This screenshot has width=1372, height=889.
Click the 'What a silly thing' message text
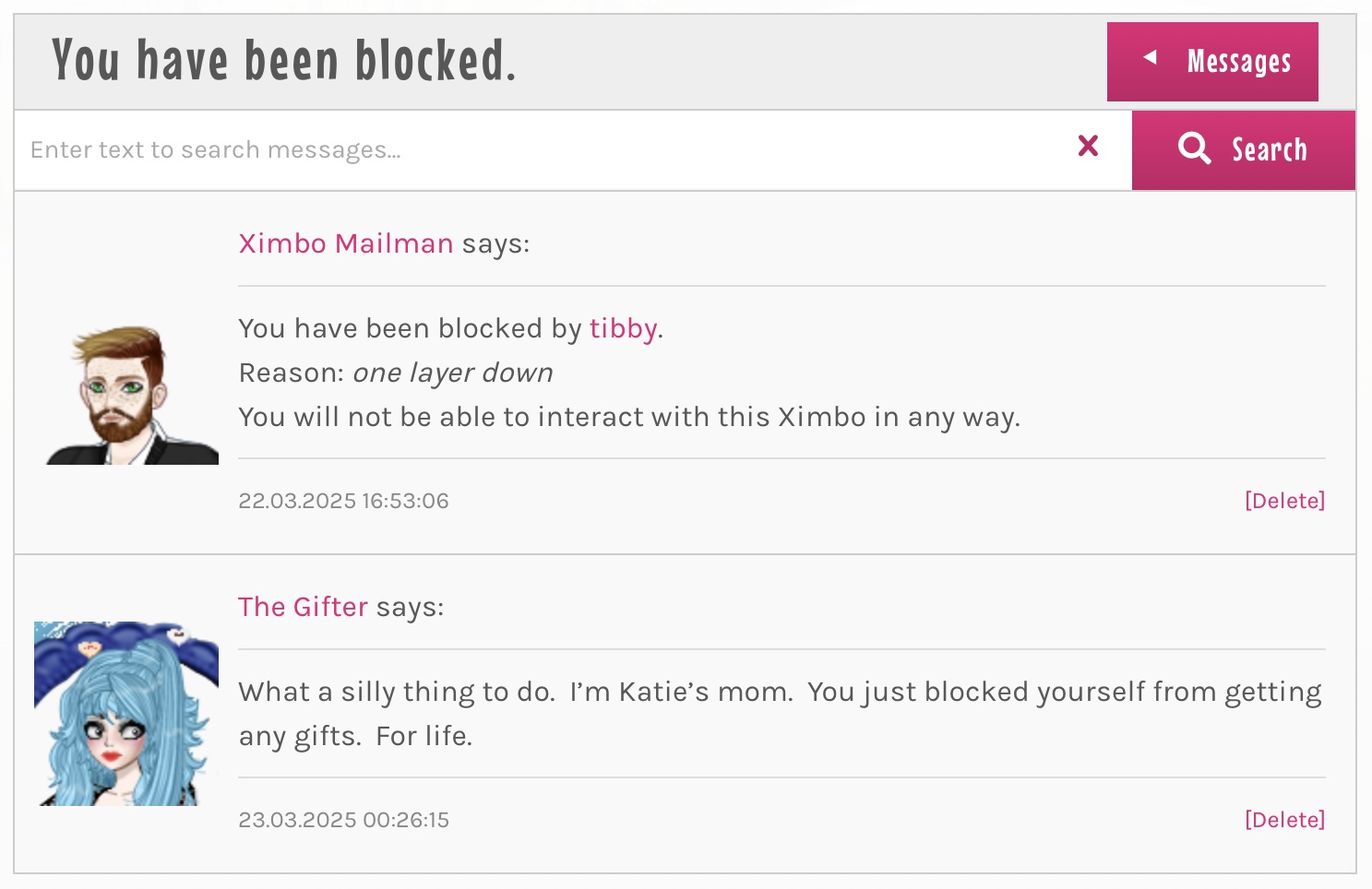click(x=780, y=714)
